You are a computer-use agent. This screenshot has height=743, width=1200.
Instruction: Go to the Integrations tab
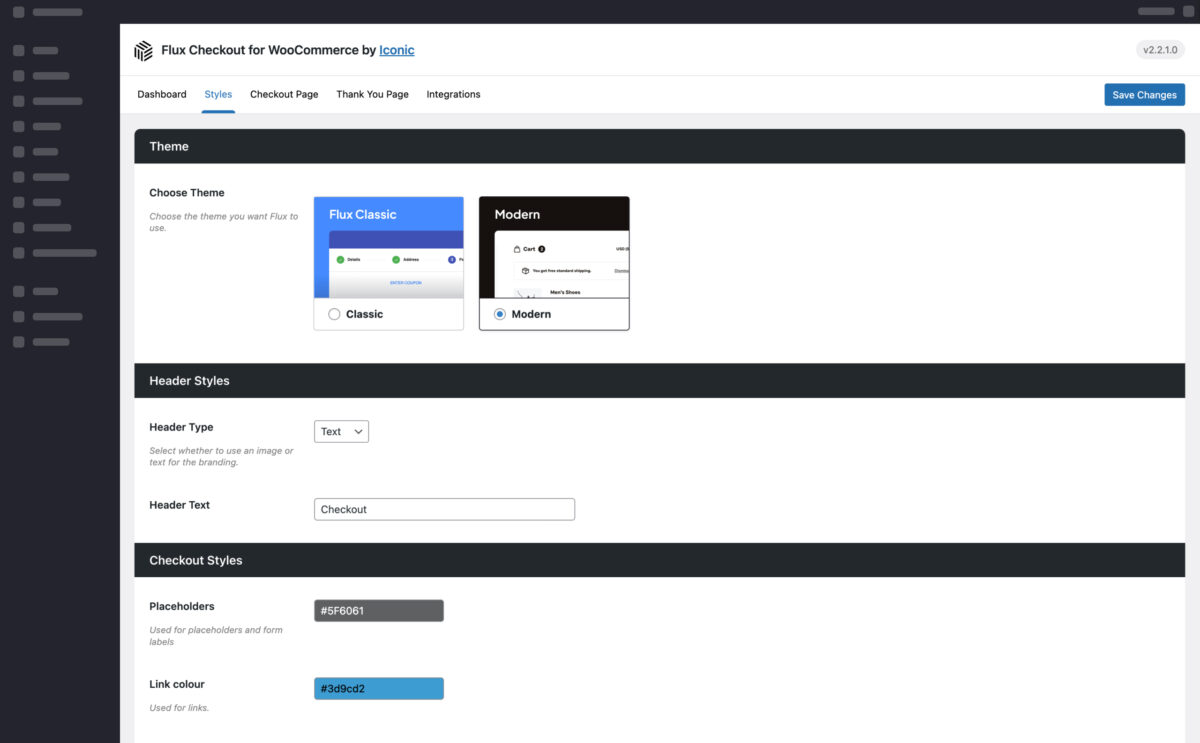click(453, 94)
